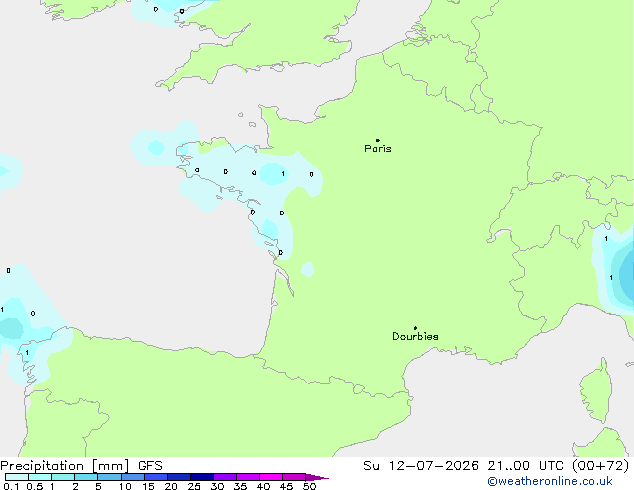Viewport: 634px width, 490px height.
Task: Click the '21..00 UTC' time text
Action: (525, 466)
